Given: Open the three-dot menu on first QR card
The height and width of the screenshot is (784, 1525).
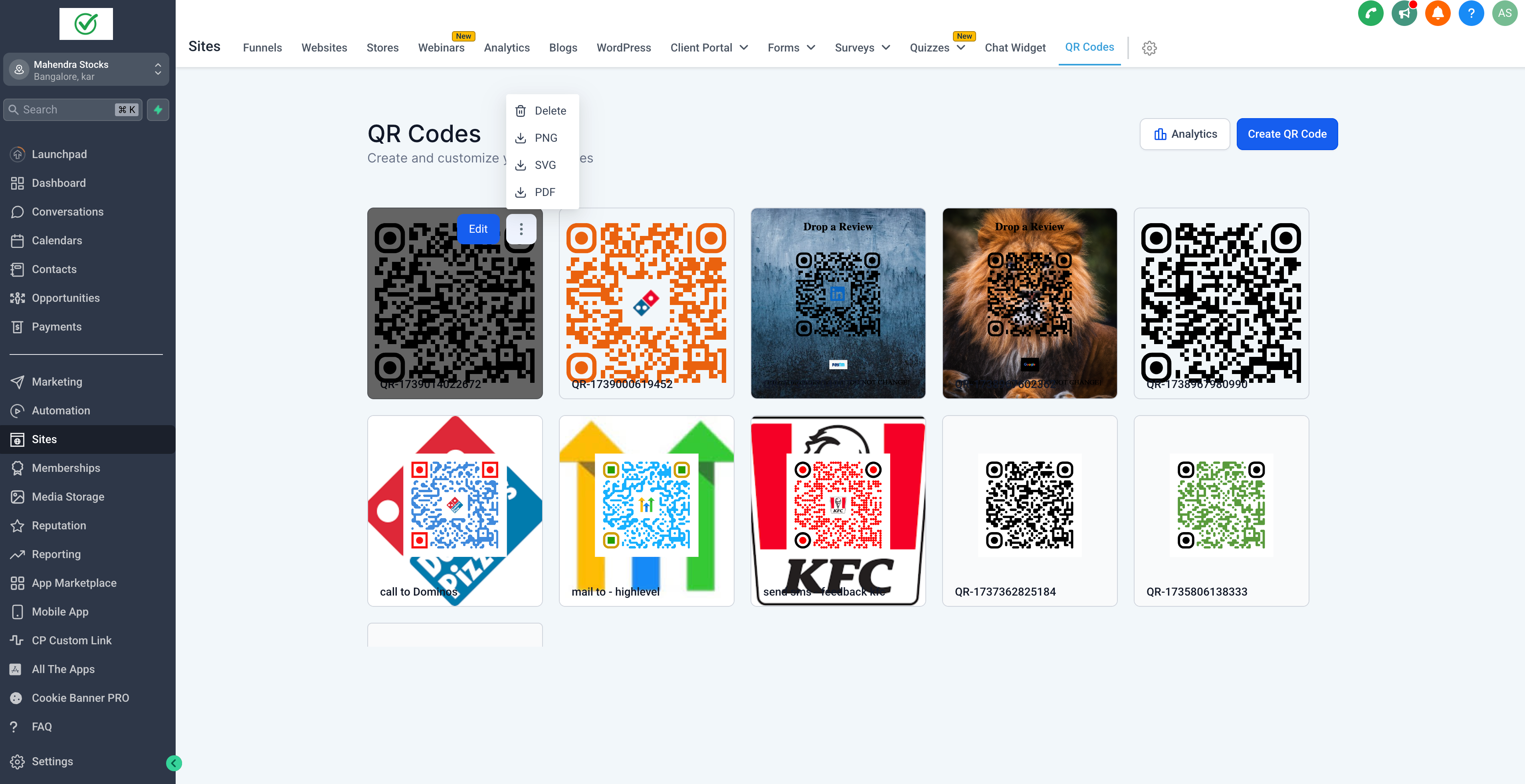Looking at the screenshot, I should click(521, 229).
